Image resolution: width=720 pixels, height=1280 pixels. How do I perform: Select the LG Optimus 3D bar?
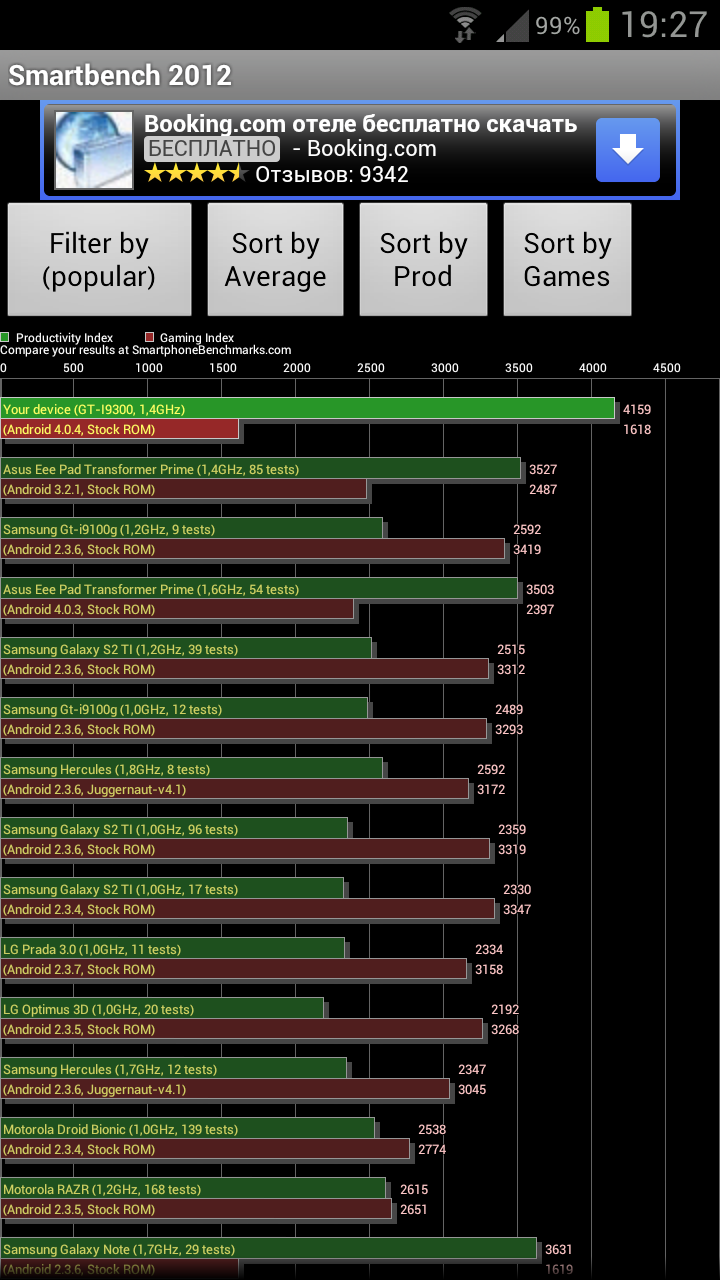coord(162,1009)
